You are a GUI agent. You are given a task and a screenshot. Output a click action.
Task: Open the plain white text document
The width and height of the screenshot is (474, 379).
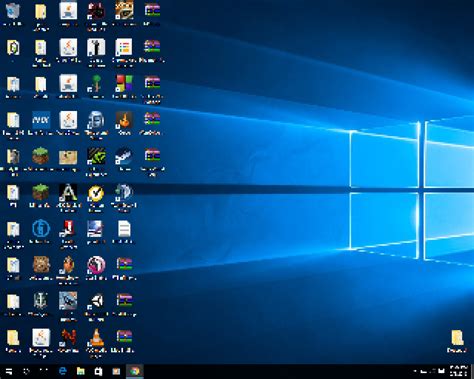[124, 229]
